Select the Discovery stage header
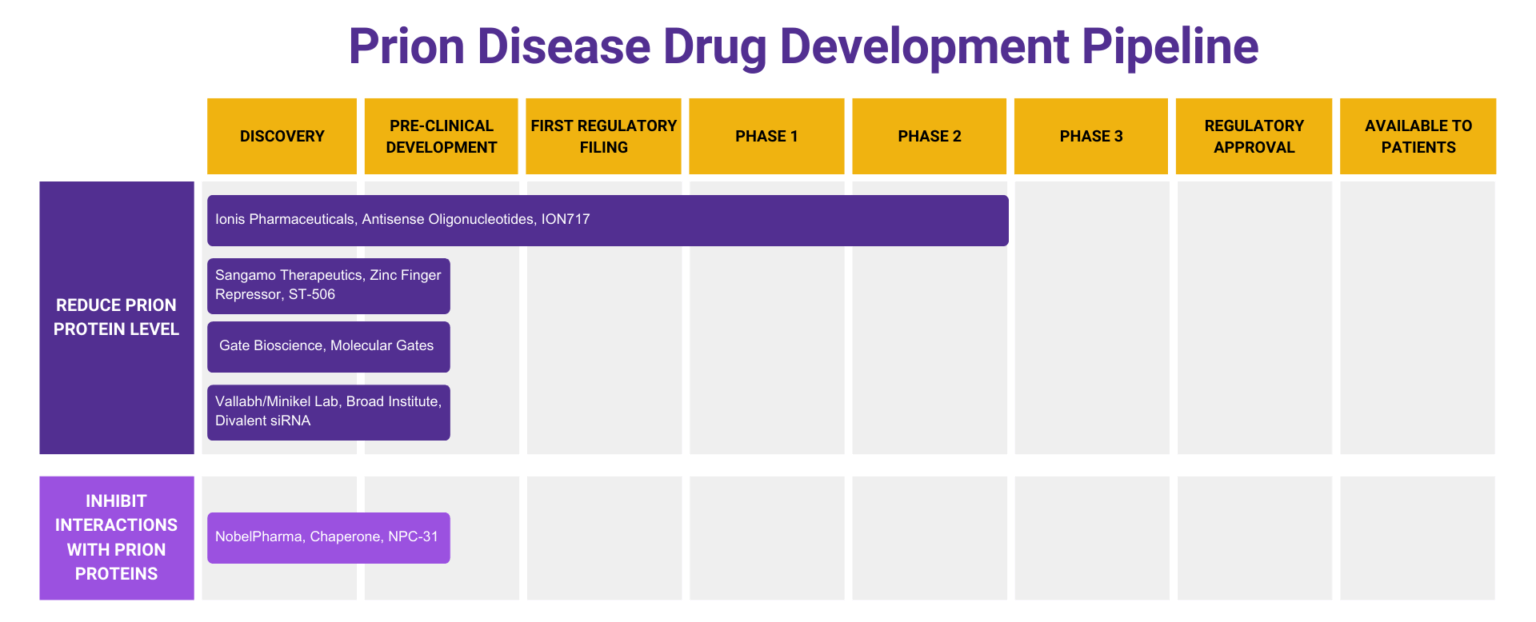 coord(282,136)
